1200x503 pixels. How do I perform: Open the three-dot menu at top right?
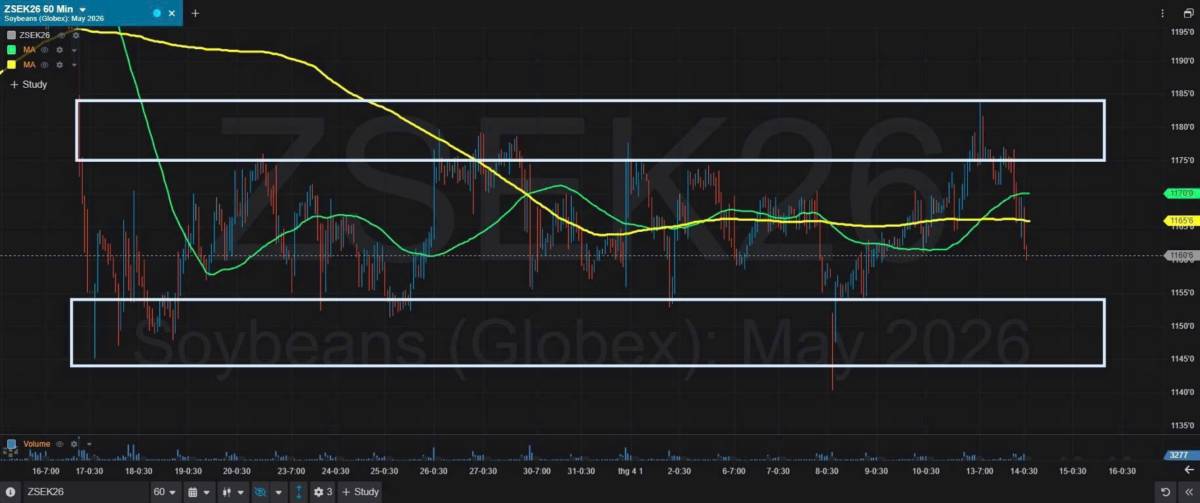[1161, 13]
